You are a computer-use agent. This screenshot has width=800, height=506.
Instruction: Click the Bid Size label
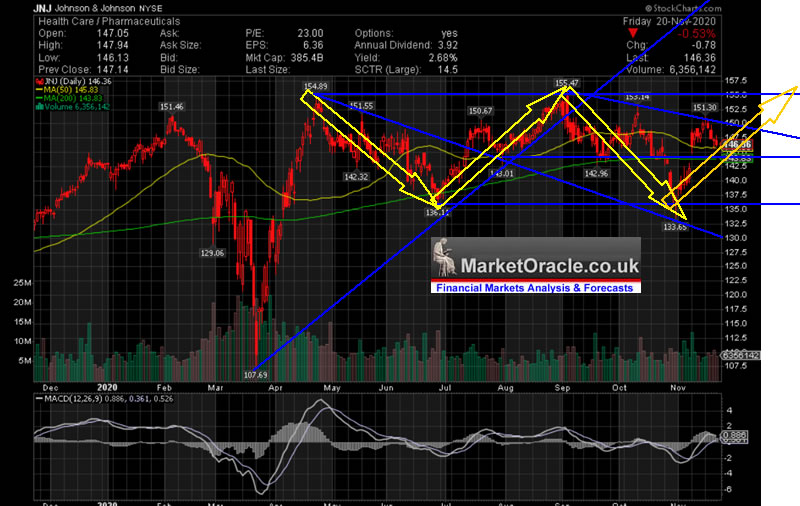(180, 69)
